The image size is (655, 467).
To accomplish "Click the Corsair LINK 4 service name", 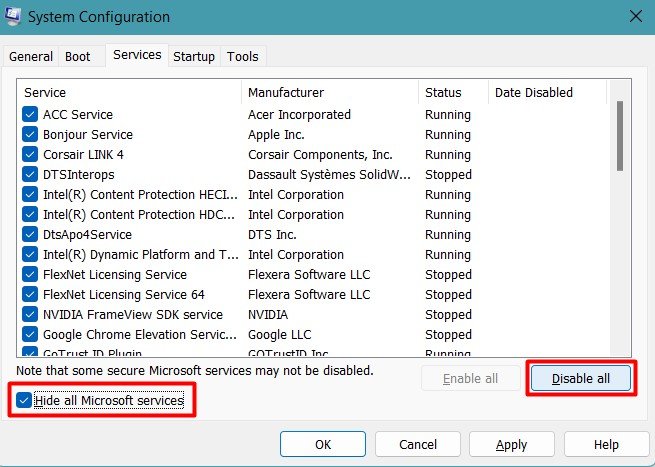I will tap(83, 155).
